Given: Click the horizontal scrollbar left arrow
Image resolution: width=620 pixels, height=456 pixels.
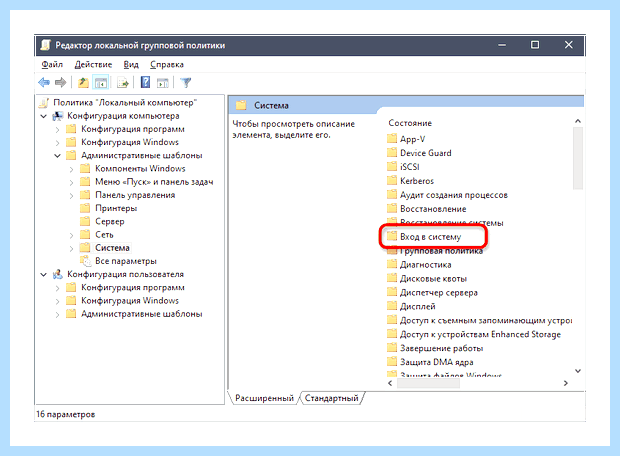Looking at the screenshot, I should click(x=390, y=383).
